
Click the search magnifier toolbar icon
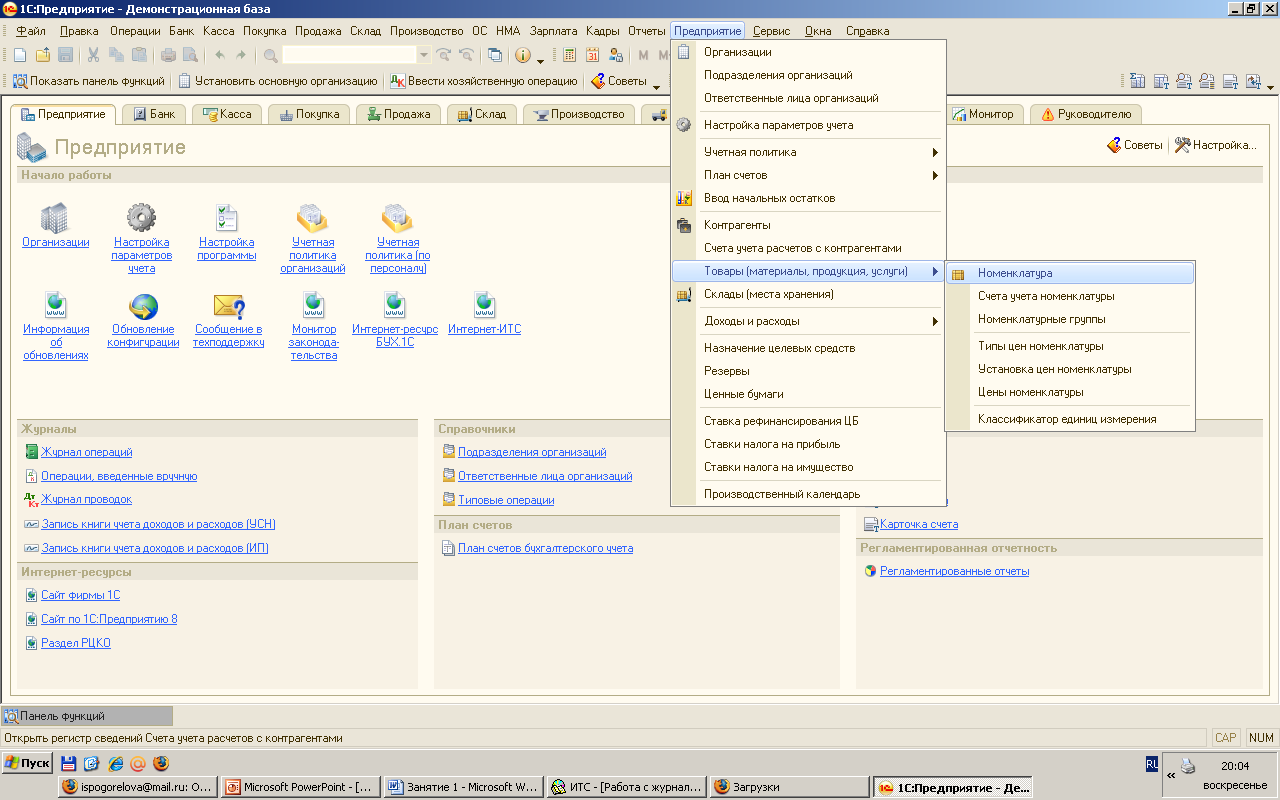pos(270,55)
